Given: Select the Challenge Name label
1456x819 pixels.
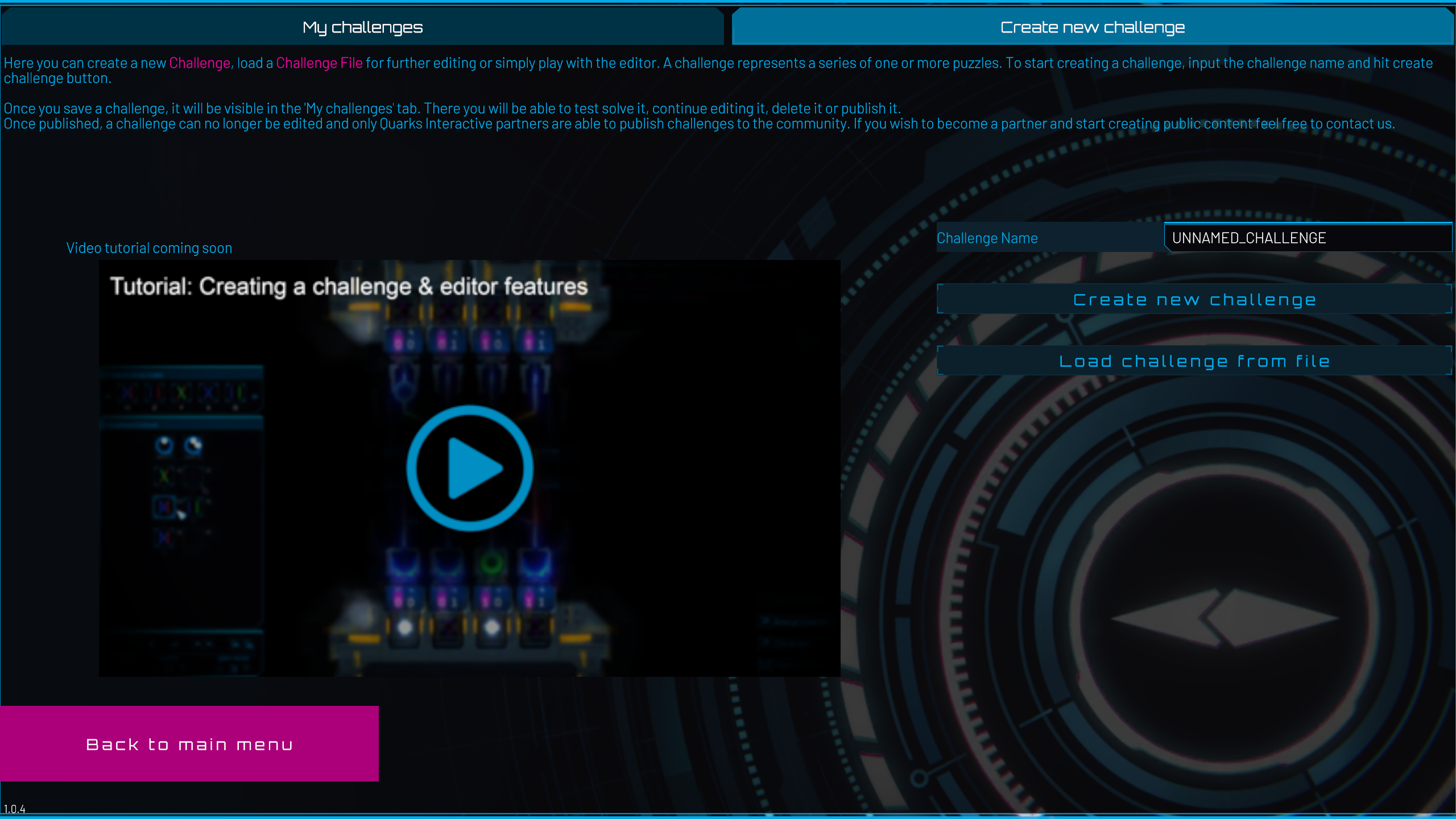Looking at the screenshot, I should [987, 238].
